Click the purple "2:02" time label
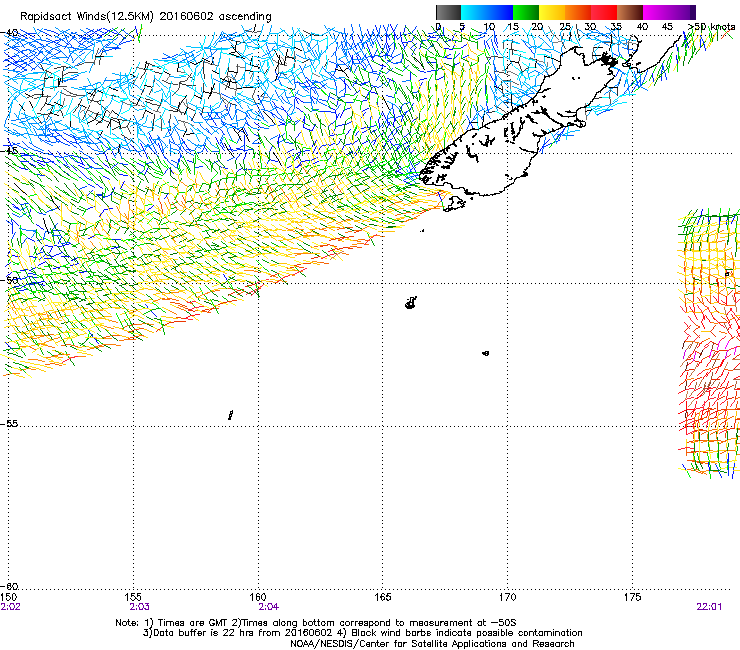The height and width of the screenshot is (650, 740). 11,607
